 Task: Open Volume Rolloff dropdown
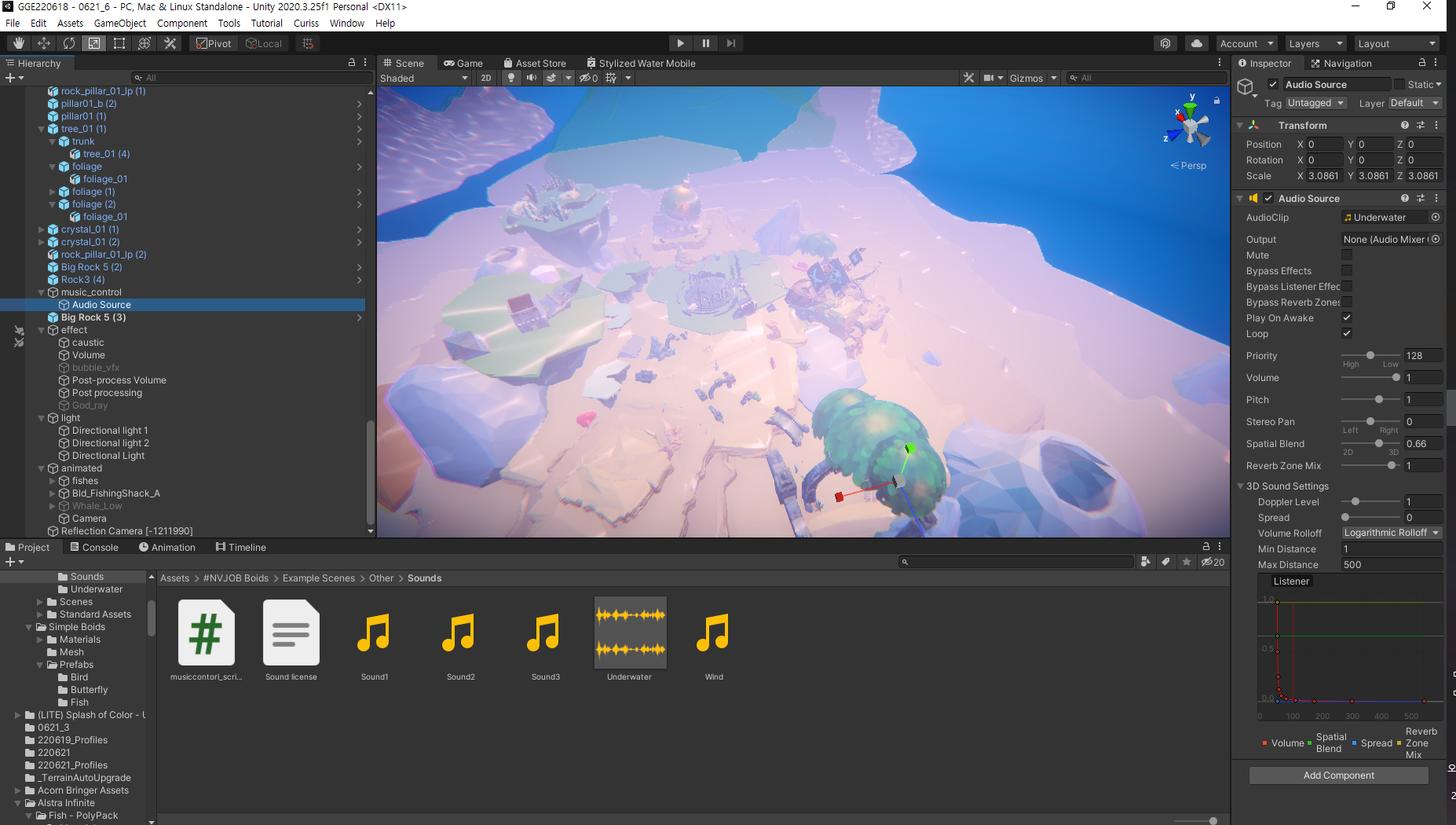(x=1392, y=533)
